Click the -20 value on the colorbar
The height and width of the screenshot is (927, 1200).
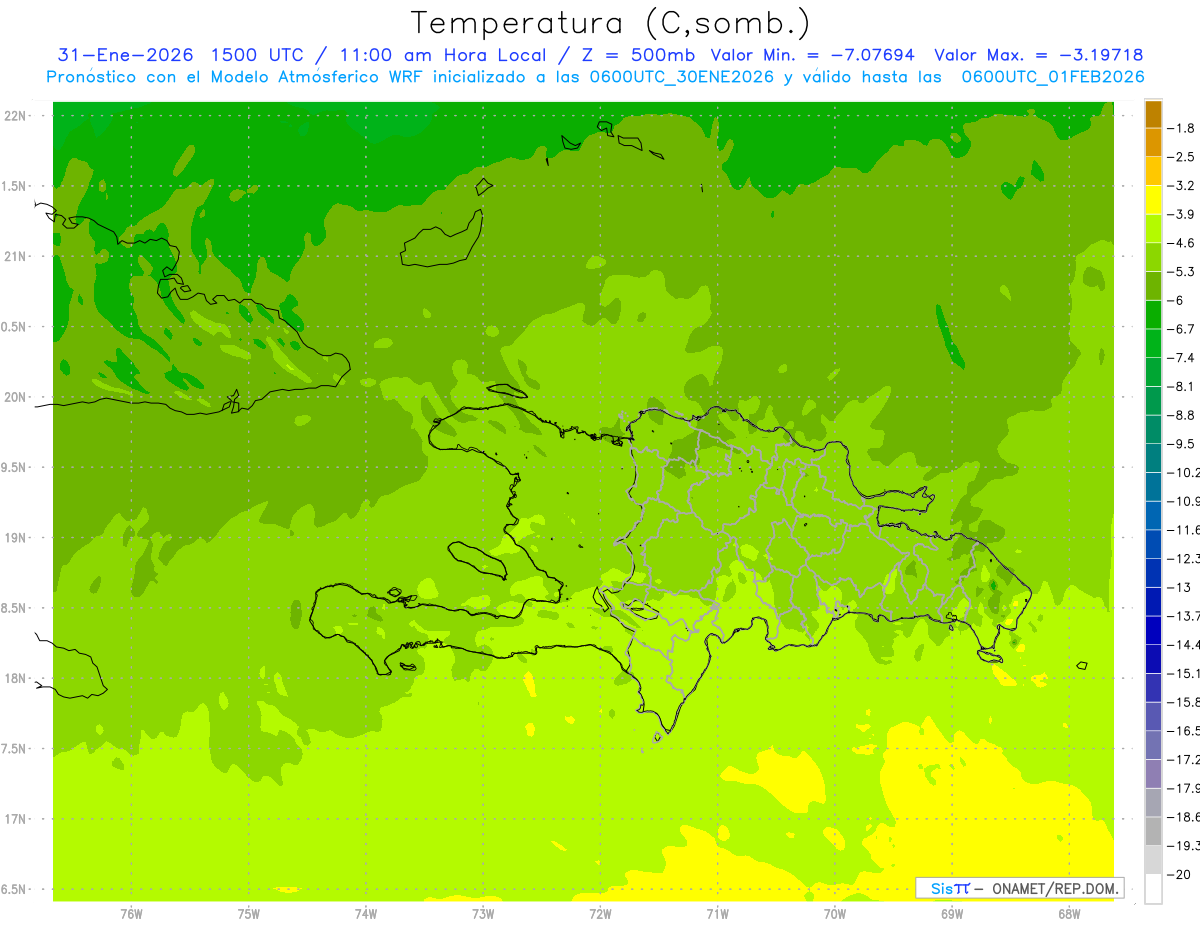1179,874
